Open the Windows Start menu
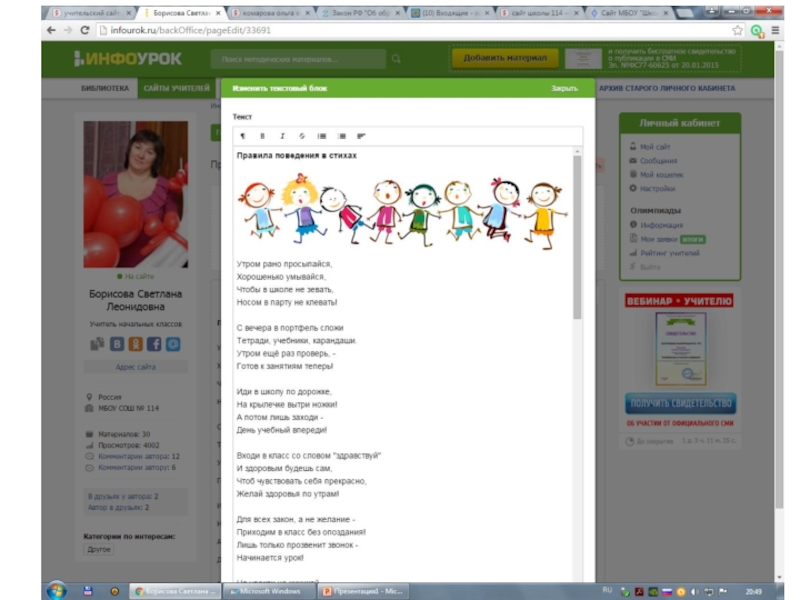The image size is (800, 600). (56, 590)
